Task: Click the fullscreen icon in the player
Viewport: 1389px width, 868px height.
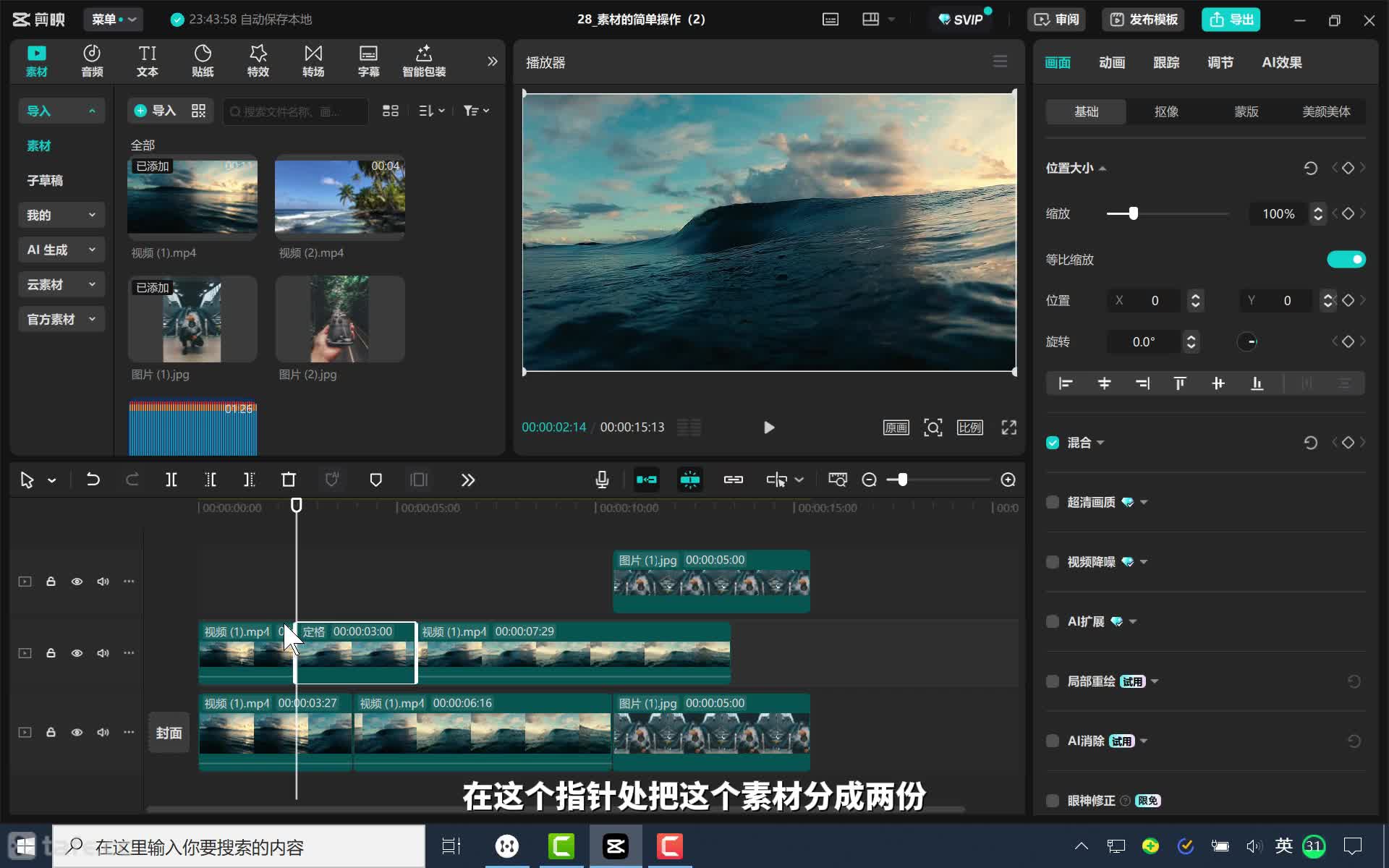Action: pos(1008,427)
